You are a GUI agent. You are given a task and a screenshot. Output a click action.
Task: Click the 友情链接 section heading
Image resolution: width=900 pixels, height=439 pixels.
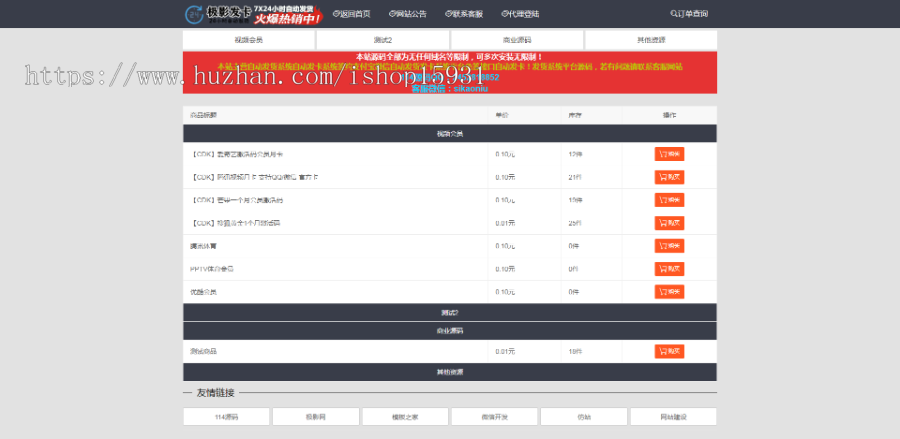point(215,393)
